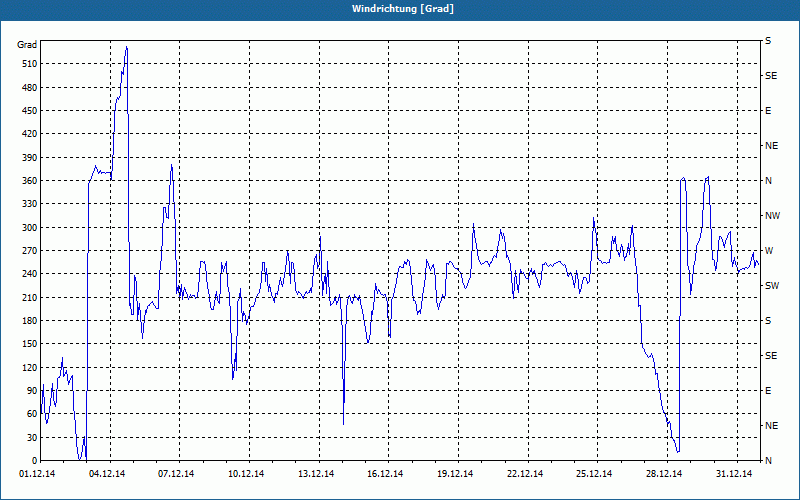The height and width of the screenshot is (500, 800).
Task: Select the 150 degree tick label
Action: pyautogui.click(x=31, y=344)
